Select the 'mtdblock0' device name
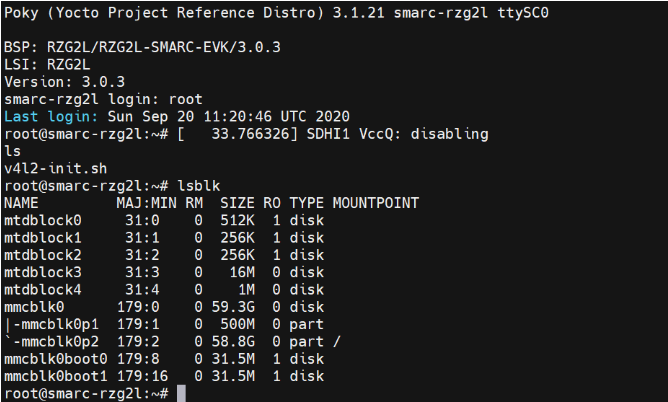 click(x=43, y=221)
